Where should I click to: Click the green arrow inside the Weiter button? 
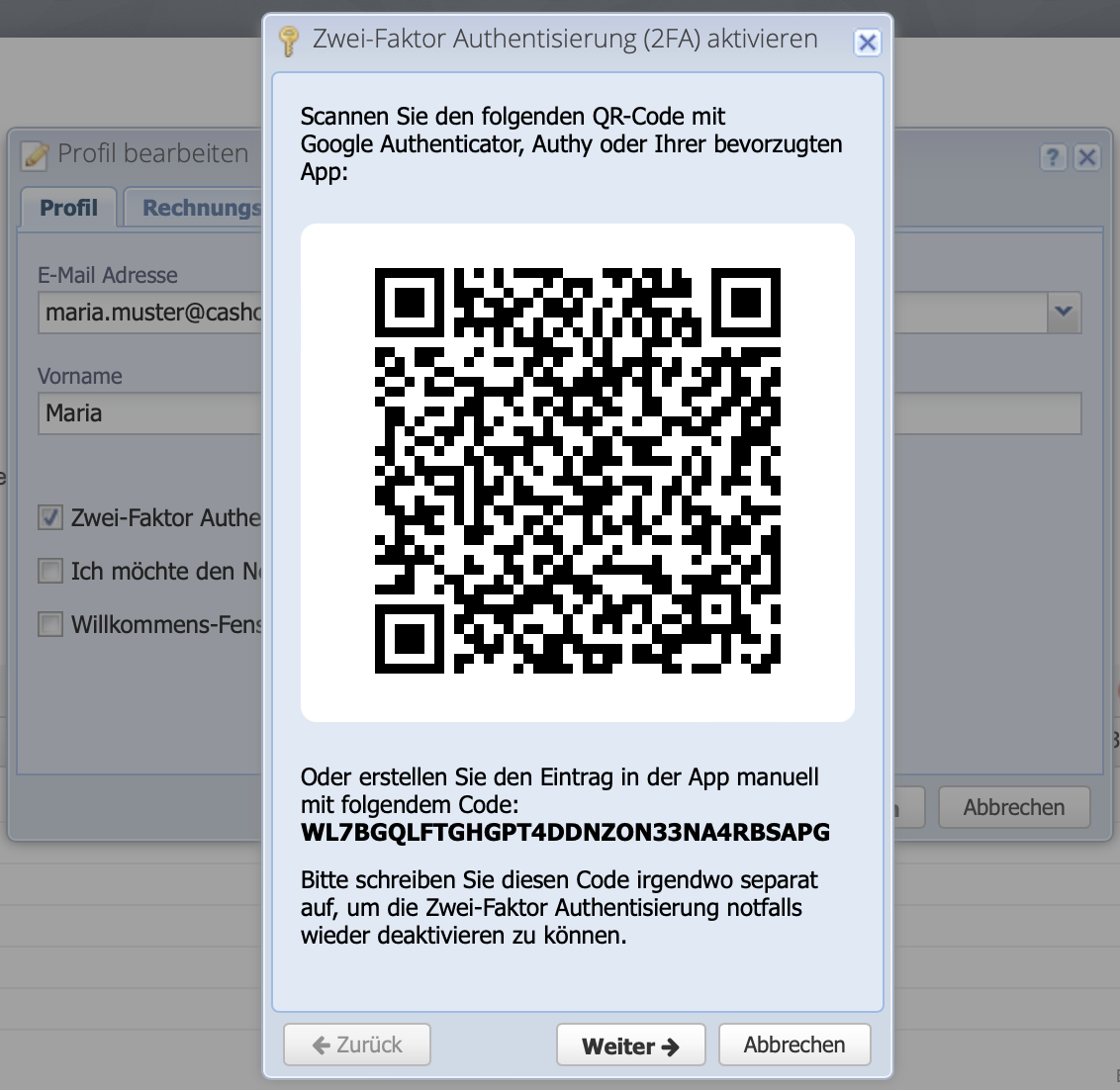(672, 1045)
